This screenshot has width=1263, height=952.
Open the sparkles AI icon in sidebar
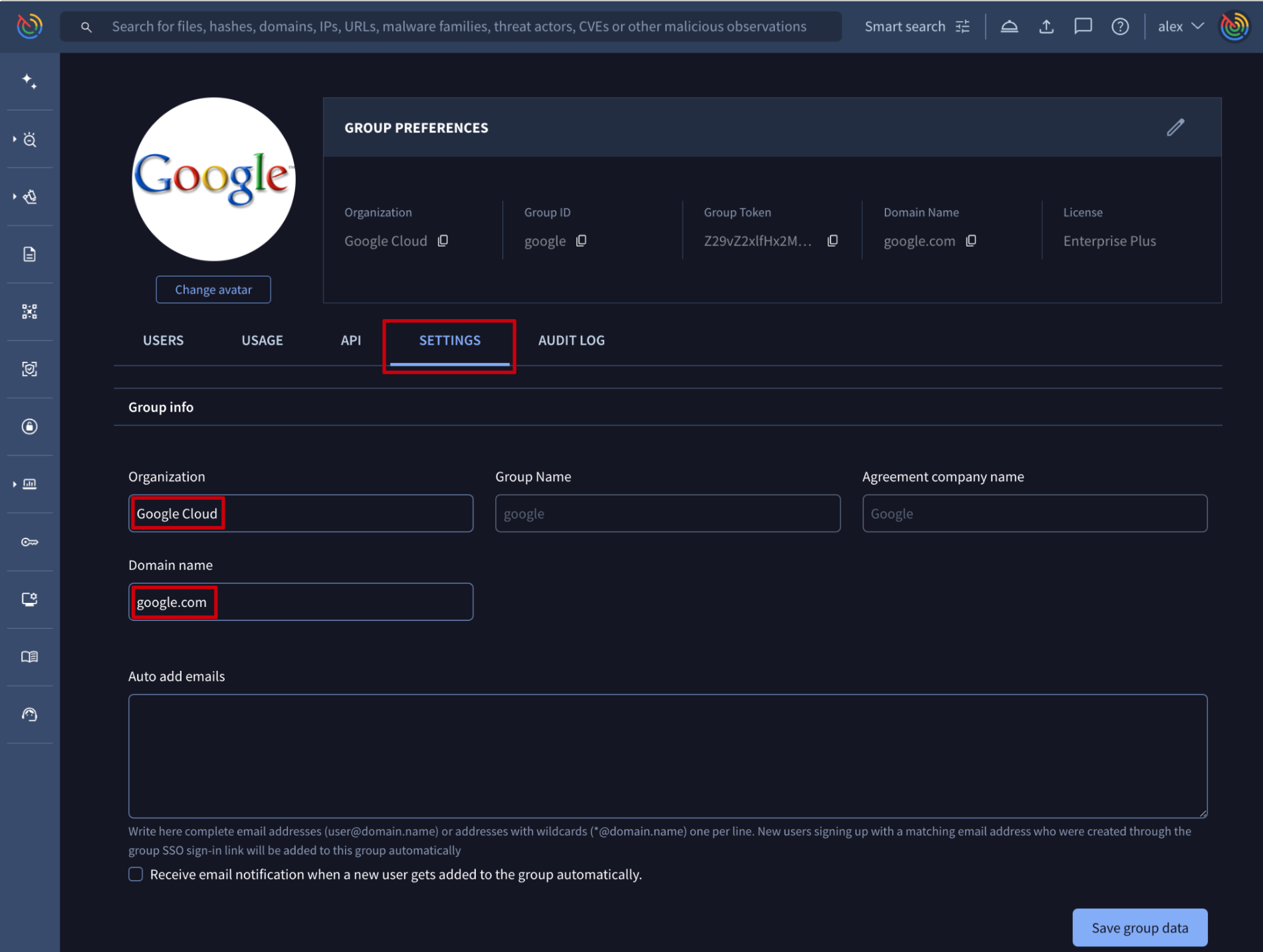click(x=29, y=82)
